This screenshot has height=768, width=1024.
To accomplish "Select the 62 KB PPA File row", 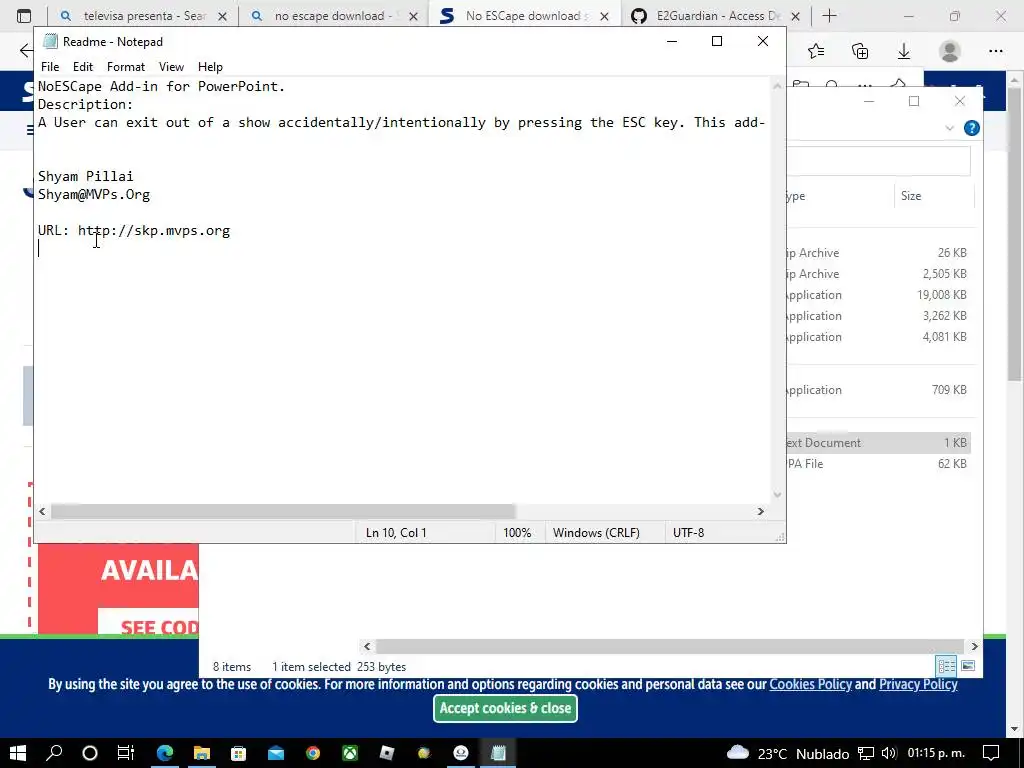I will click(878, 464).
